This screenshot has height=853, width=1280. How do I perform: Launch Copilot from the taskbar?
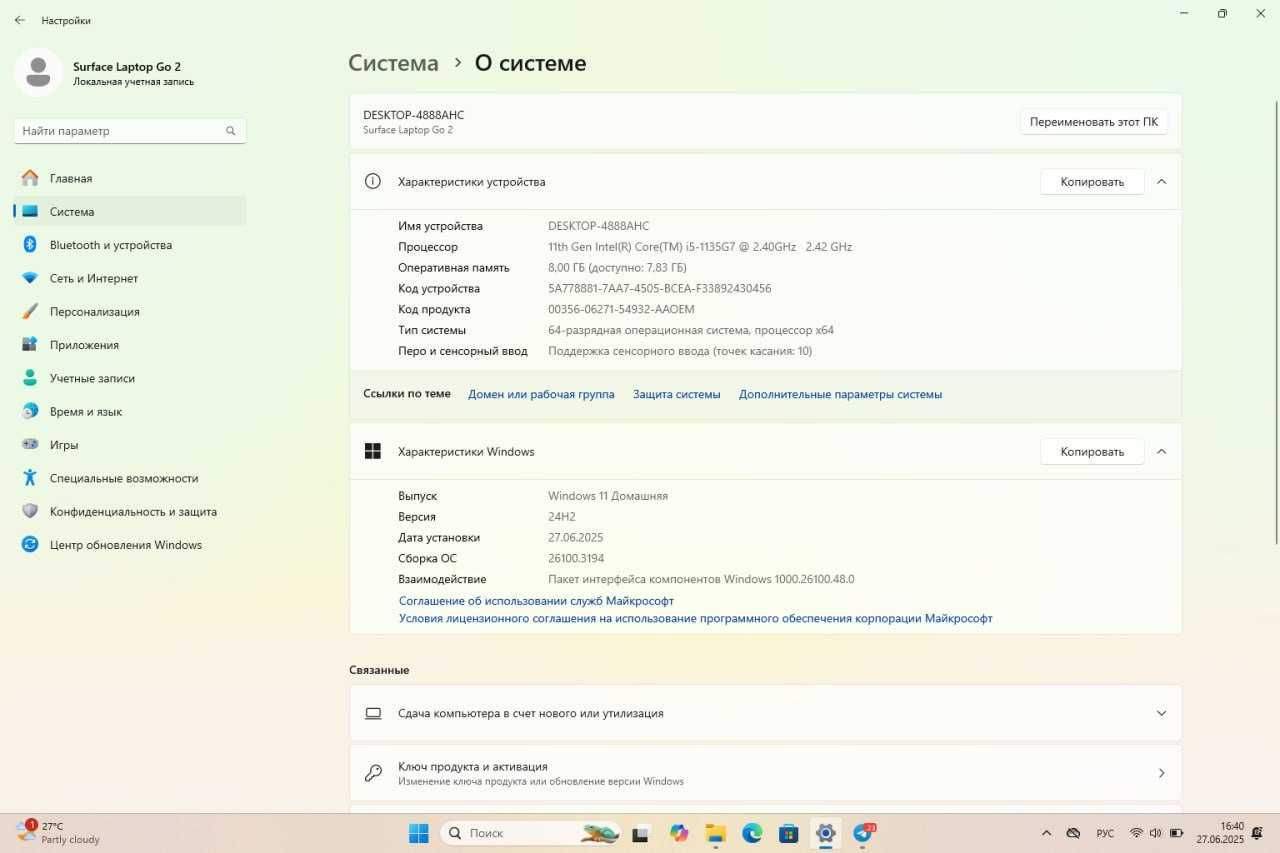pos(680,833)
